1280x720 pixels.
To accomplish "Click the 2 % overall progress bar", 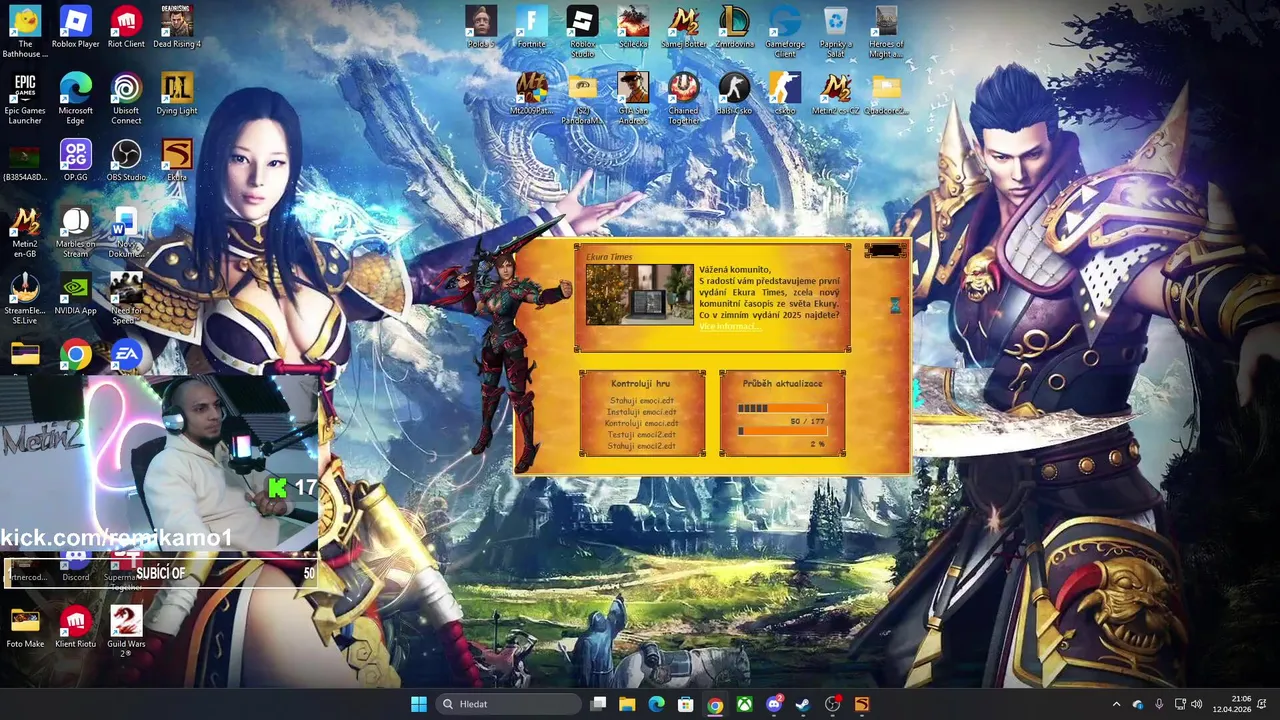I will pyautogui.click(x=783, y=431).
